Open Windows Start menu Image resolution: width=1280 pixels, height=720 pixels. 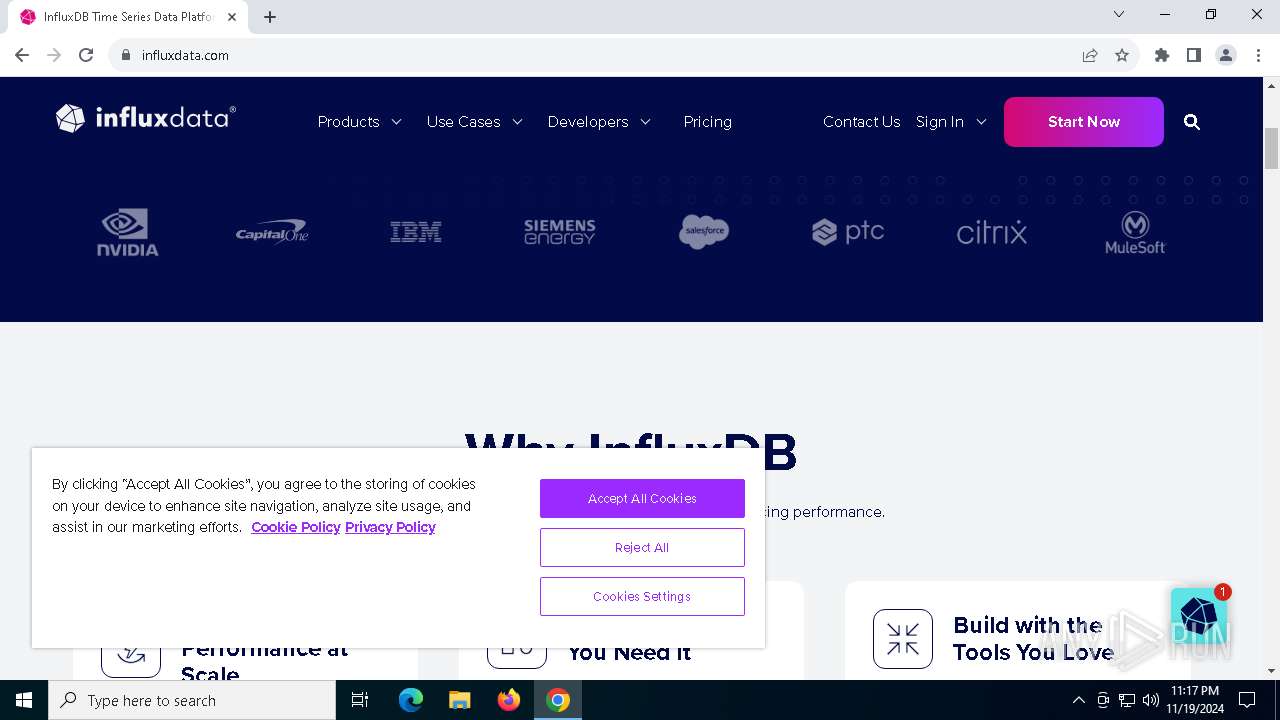(24, 700)
